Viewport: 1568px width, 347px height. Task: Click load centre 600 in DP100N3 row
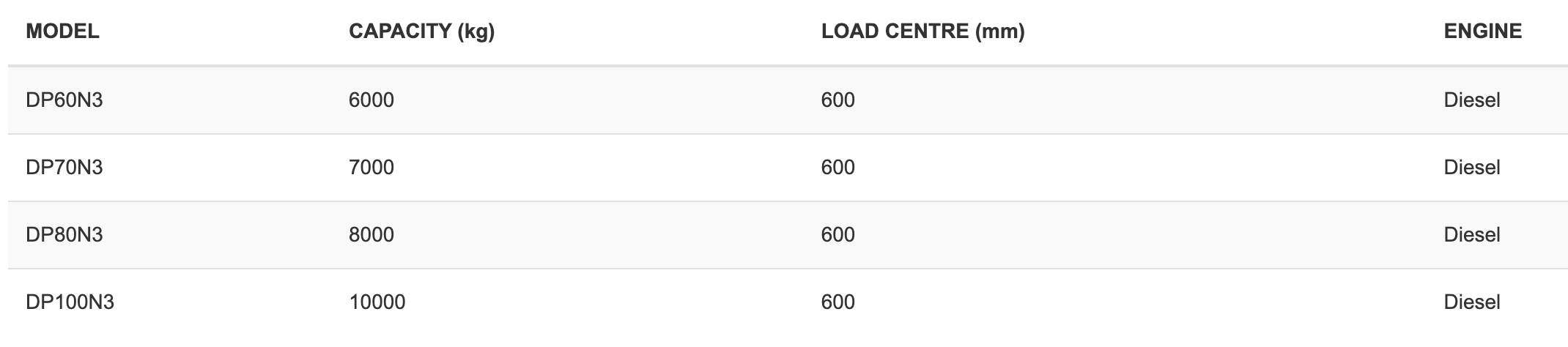(838, 302)
